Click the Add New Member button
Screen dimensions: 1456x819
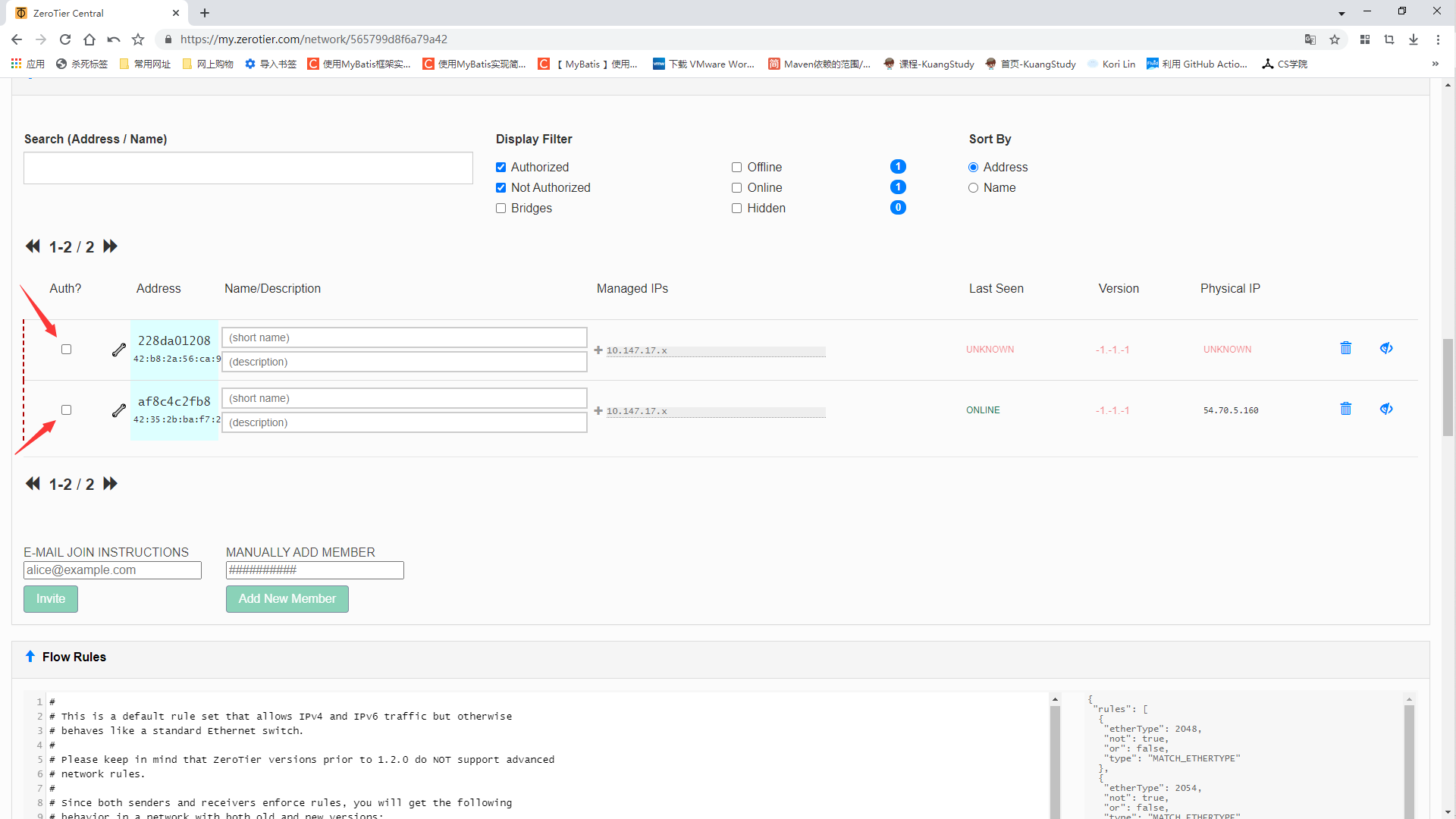287,599
